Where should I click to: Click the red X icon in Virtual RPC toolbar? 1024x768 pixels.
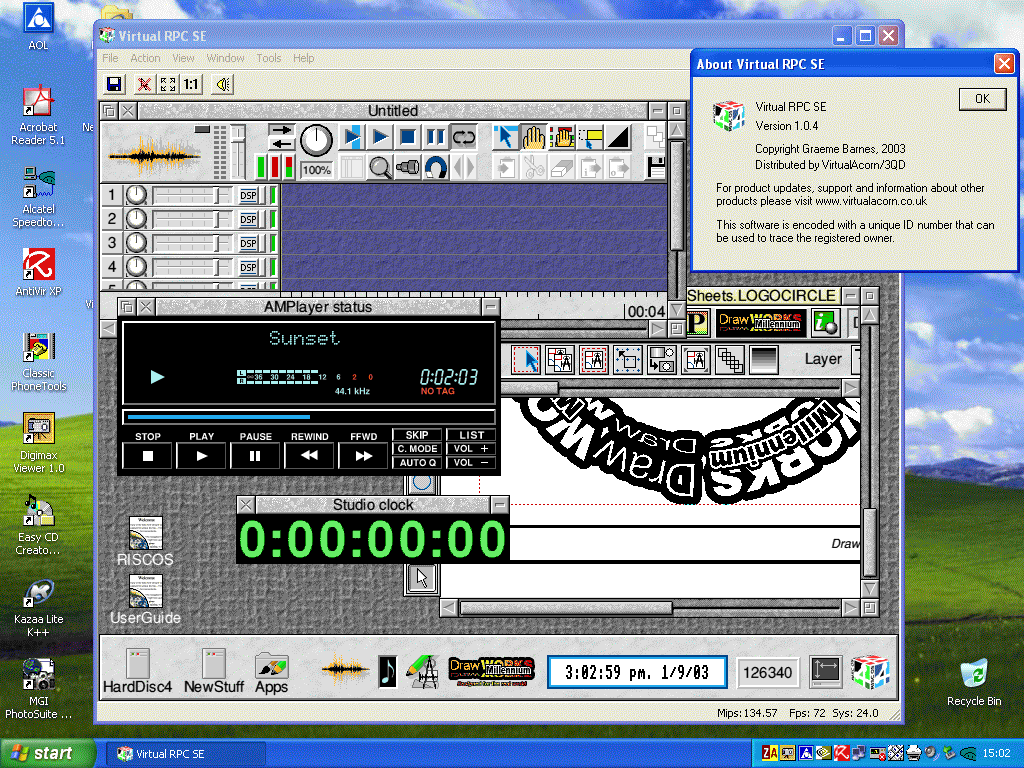click(x=144, y=84)
